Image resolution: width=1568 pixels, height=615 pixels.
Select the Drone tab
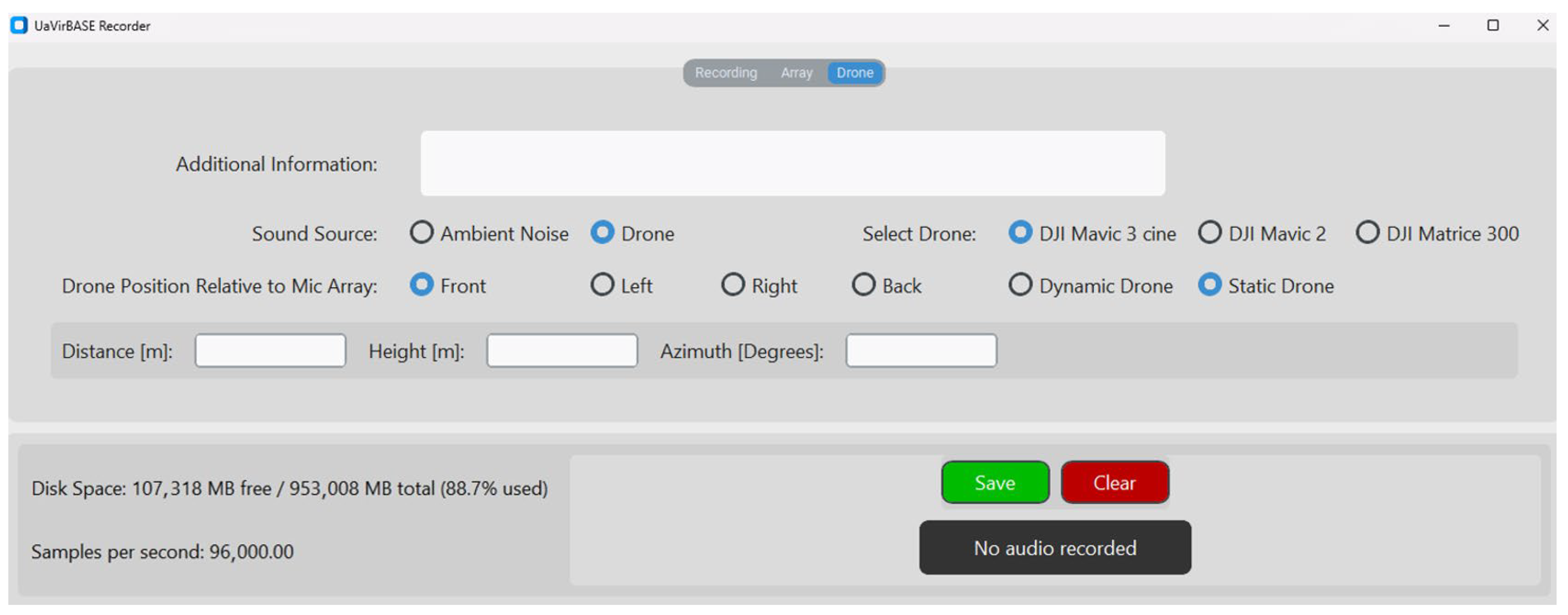855,72
